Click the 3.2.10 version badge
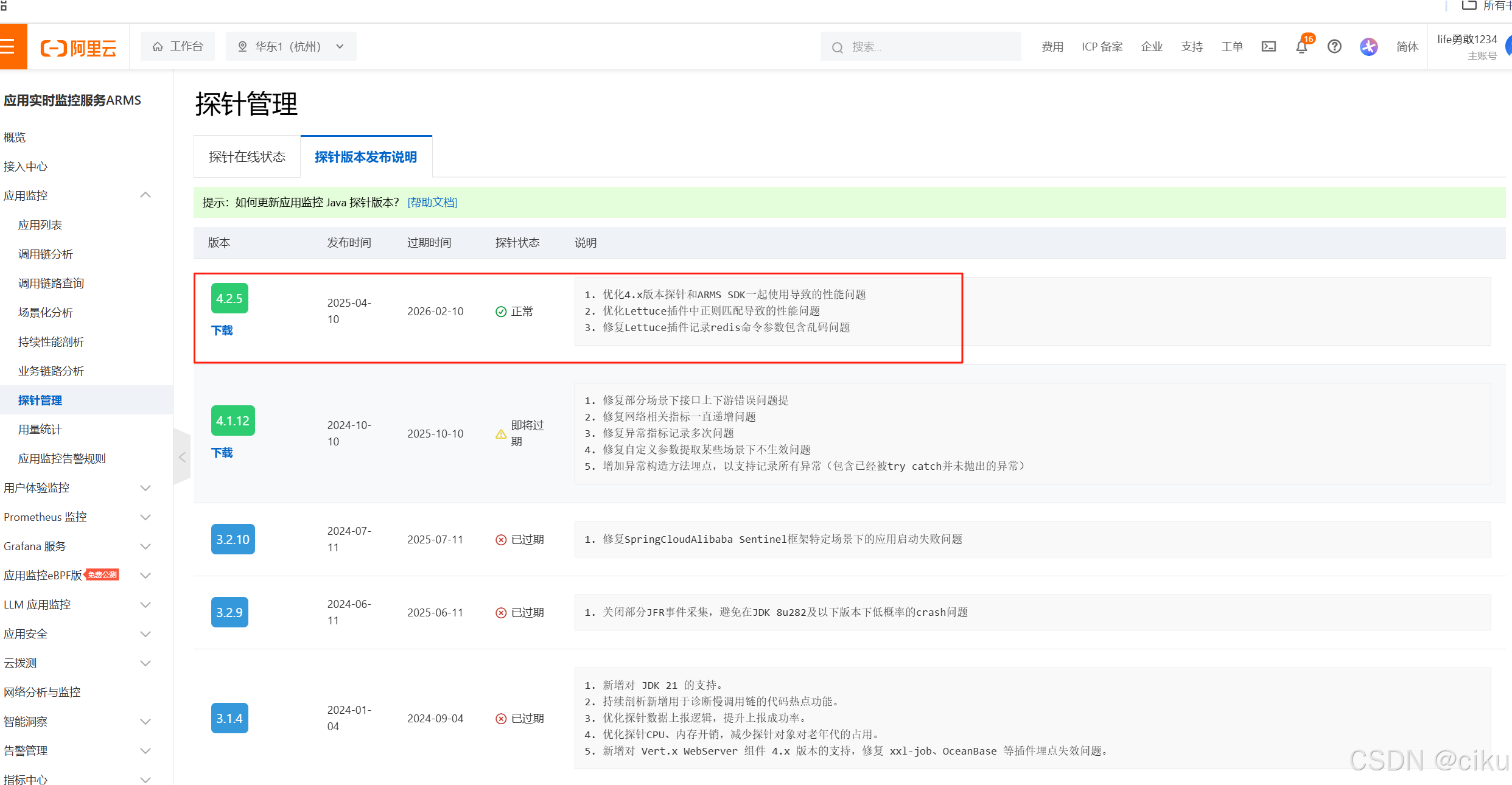The height and width of the screenshot is (785, 1512). (x=233, y=539)
